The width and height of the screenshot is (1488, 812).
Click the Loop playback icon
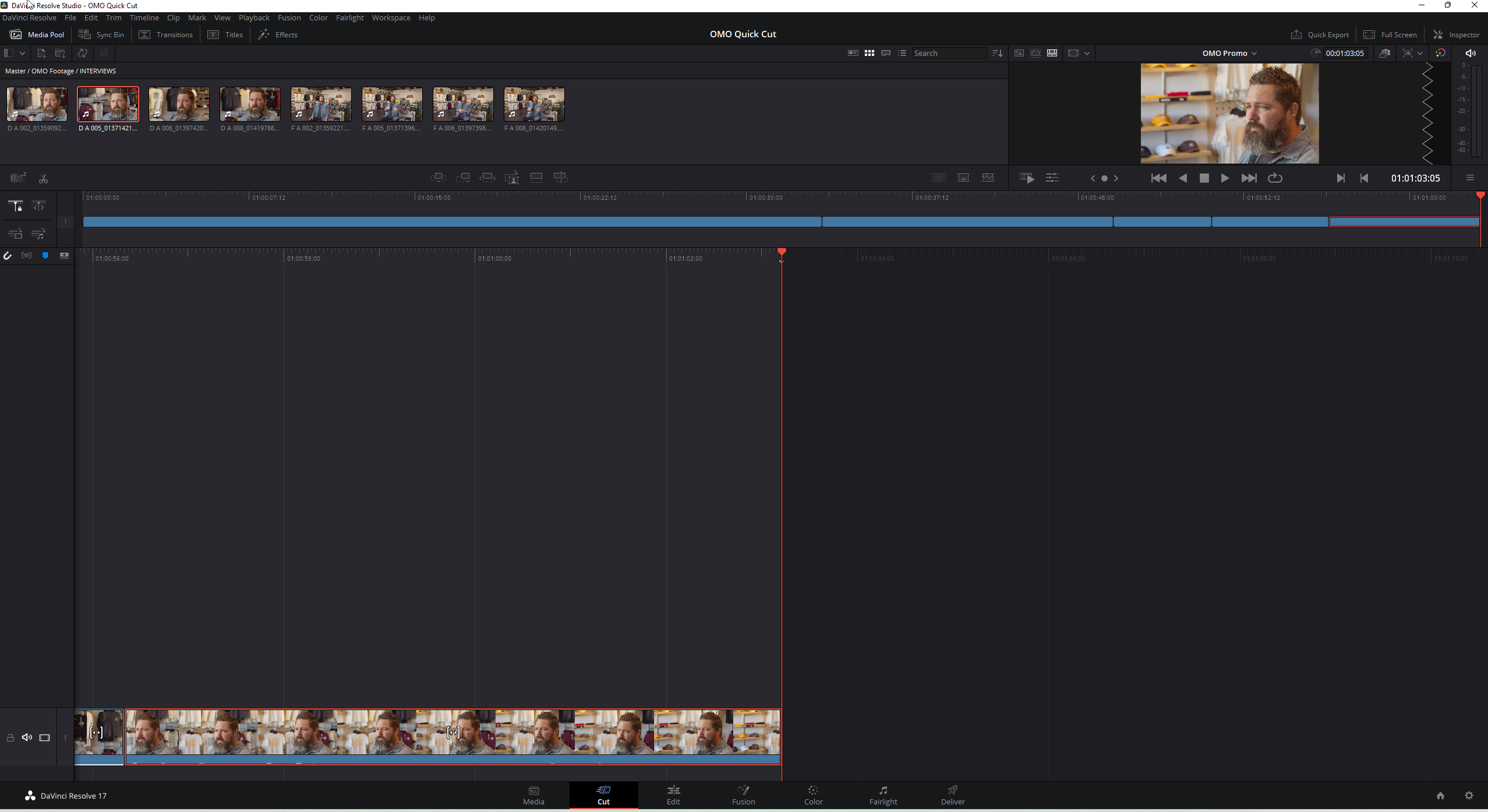(1275, 178)
